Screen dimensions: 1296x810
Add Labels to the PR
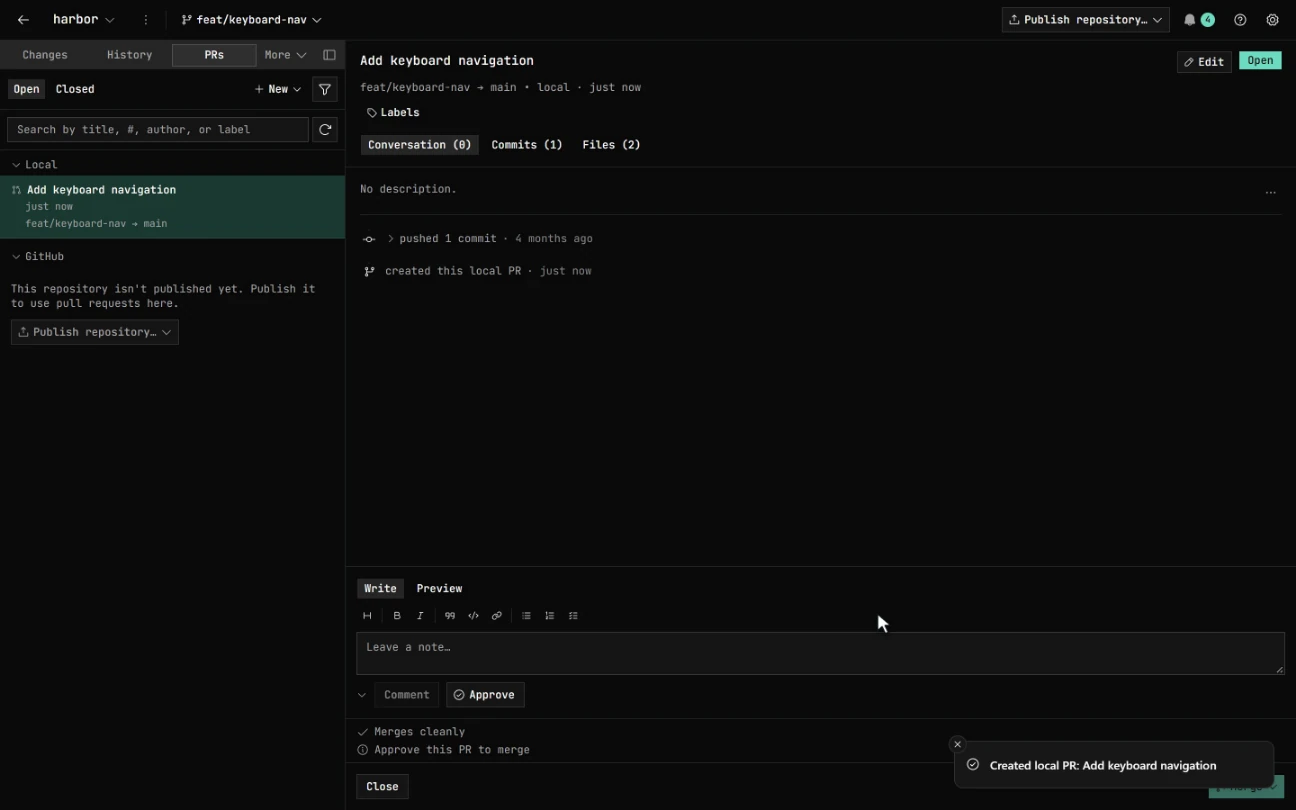393,113
